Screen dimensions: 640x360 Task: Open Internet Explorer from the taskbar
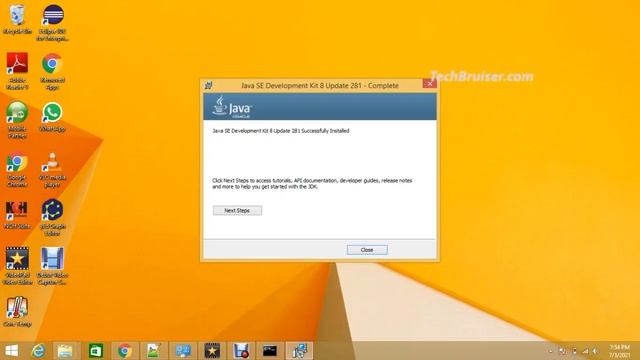point(38,351)
